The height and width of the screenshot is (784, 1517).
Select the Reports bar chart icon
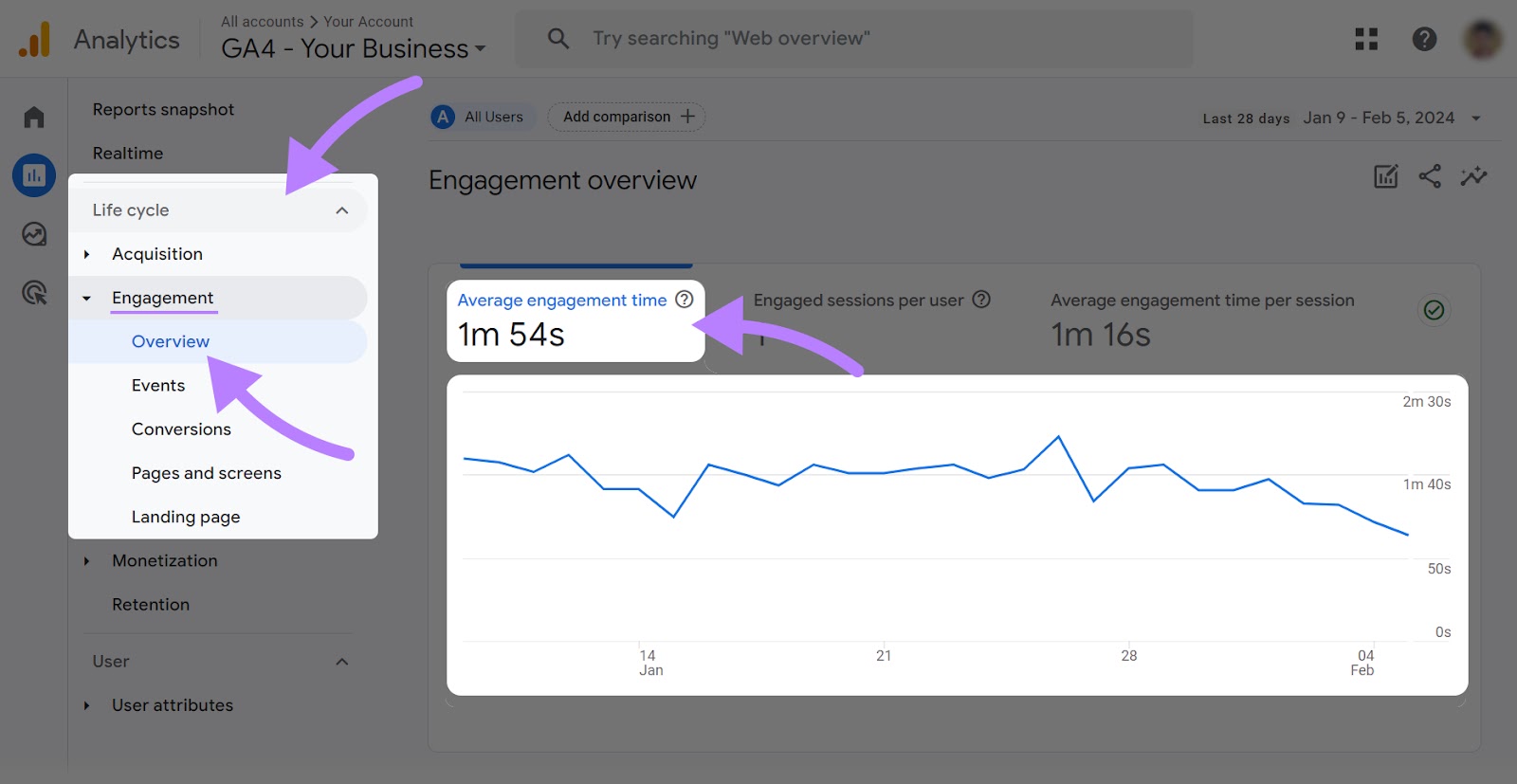point(34,175)
